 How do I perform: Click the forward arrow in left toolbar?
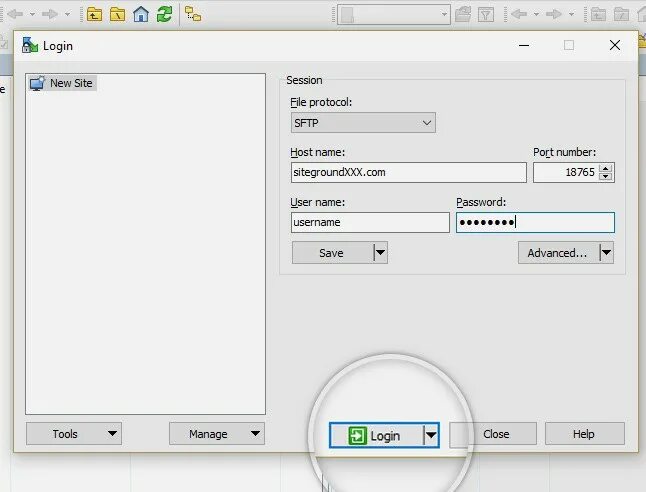click(x=50, y=14)
